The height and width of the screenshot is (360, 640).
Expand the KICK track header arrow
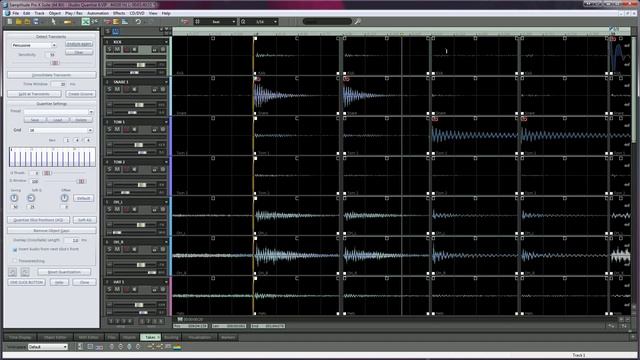pyautogui.click(x=166, y=42)
